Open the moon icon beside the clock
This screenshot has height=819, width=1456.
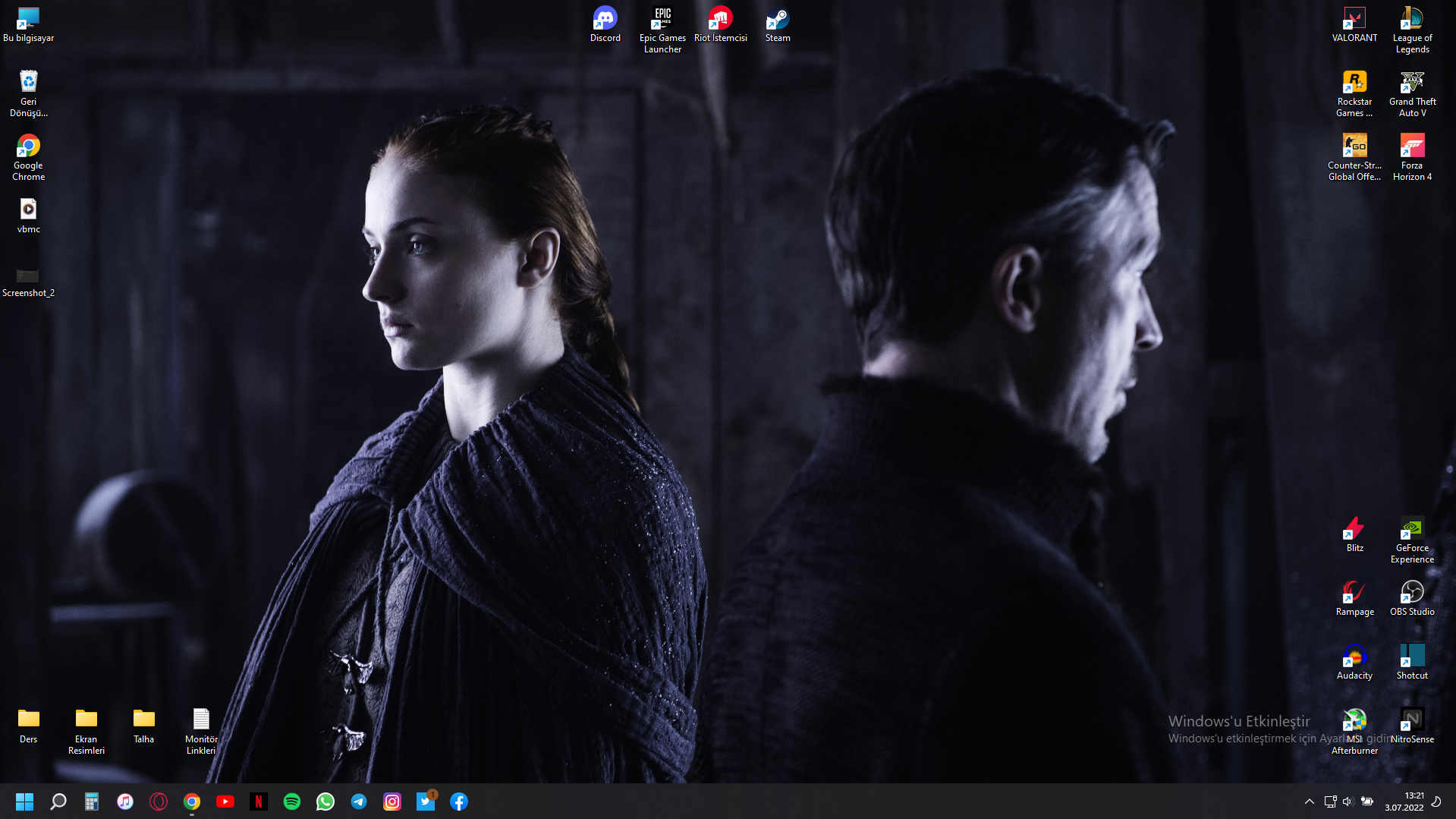coord(1436,802)
